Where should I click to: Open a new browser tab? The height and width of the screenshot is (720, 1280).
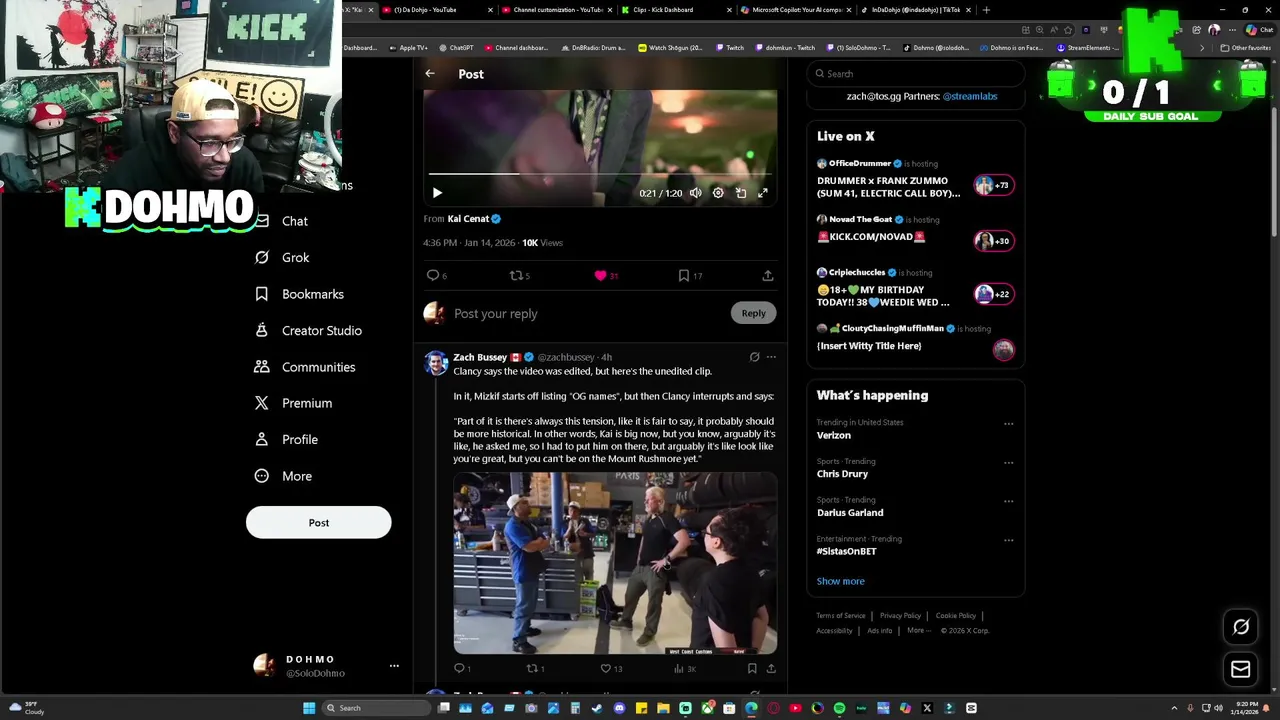(986, 10)
